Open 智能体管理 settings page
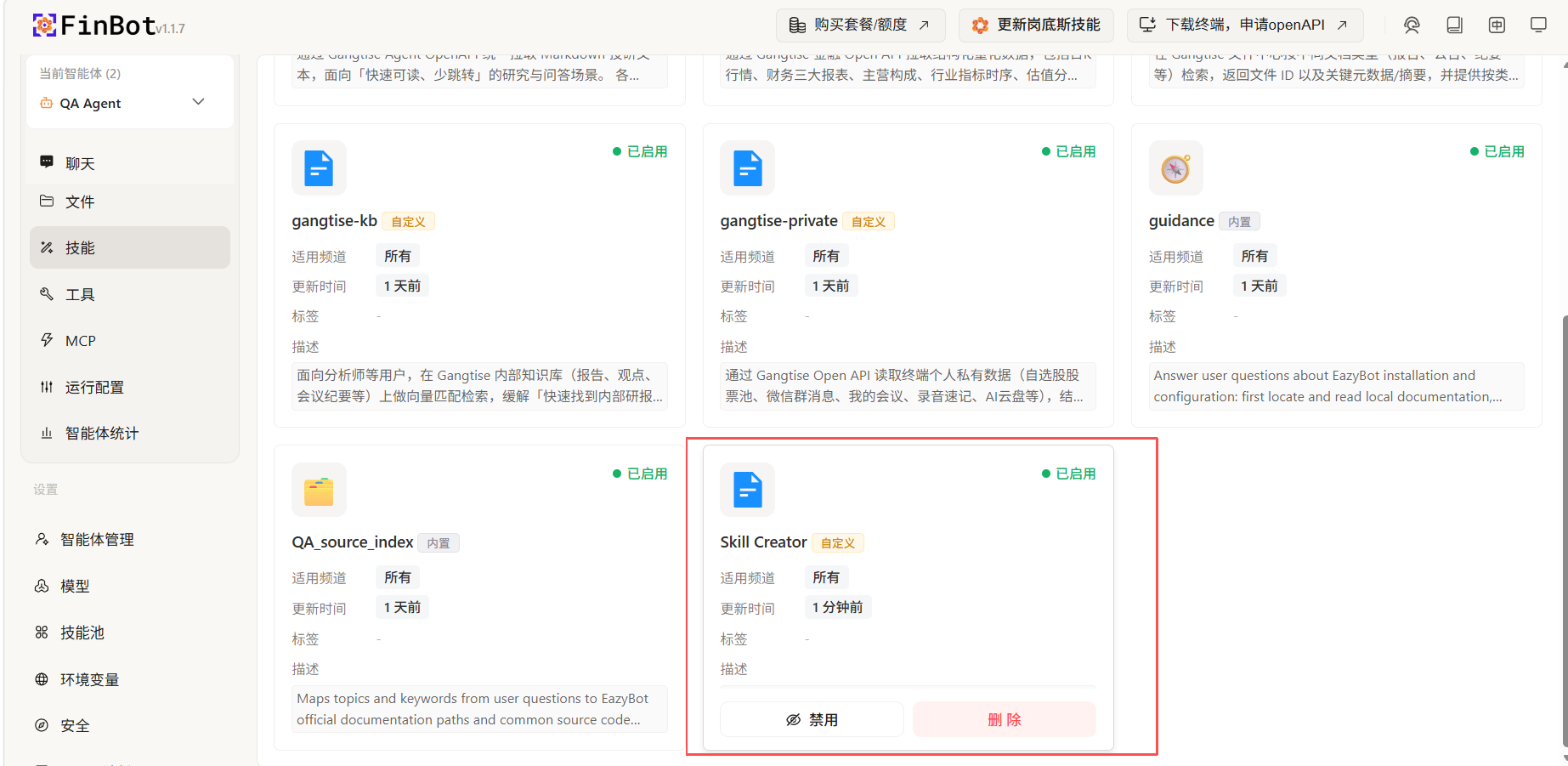The width and height of the screenshot is (1568, 766). point(130,540)
